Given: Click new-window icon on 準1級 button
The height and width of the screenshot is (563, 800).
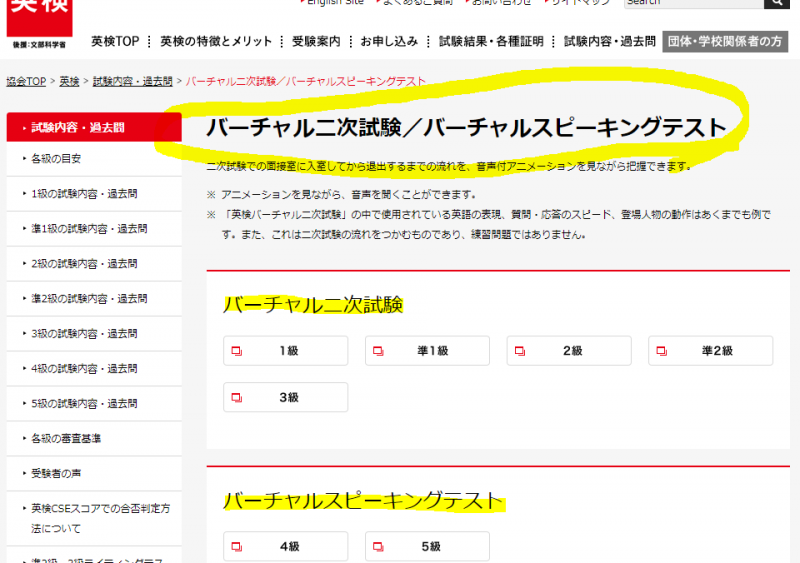Looking at the screenshot, I should click(378, 351).
